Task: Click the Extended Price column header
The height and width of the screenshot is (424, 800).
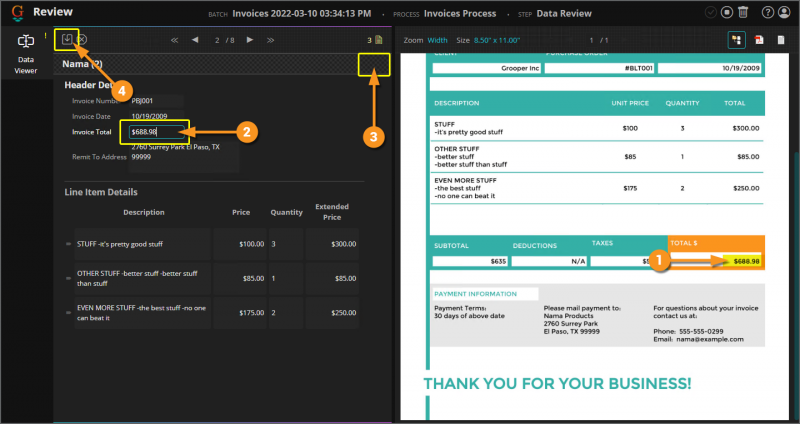Action: click(332, 212)
